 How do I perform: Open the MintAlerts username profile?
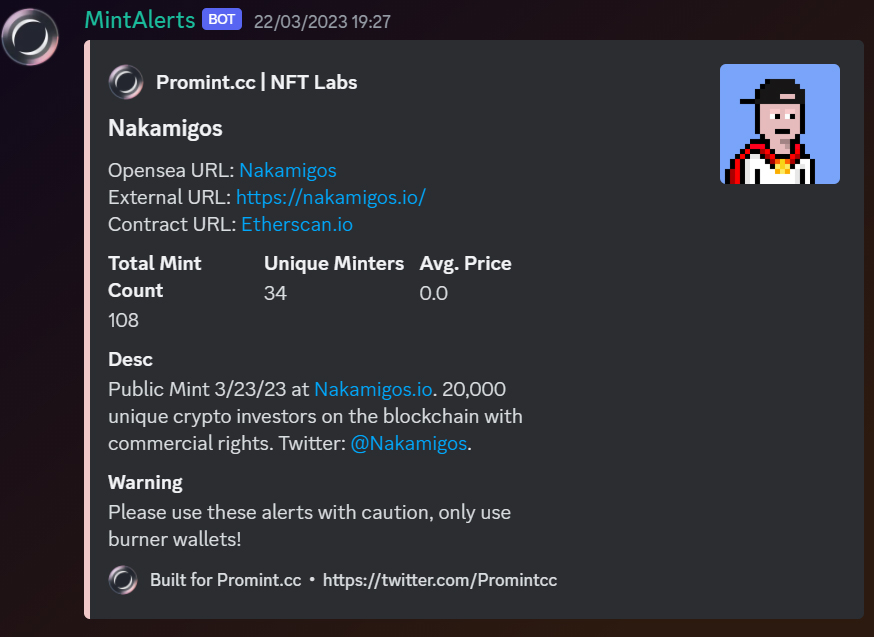(x=139, y=21)
